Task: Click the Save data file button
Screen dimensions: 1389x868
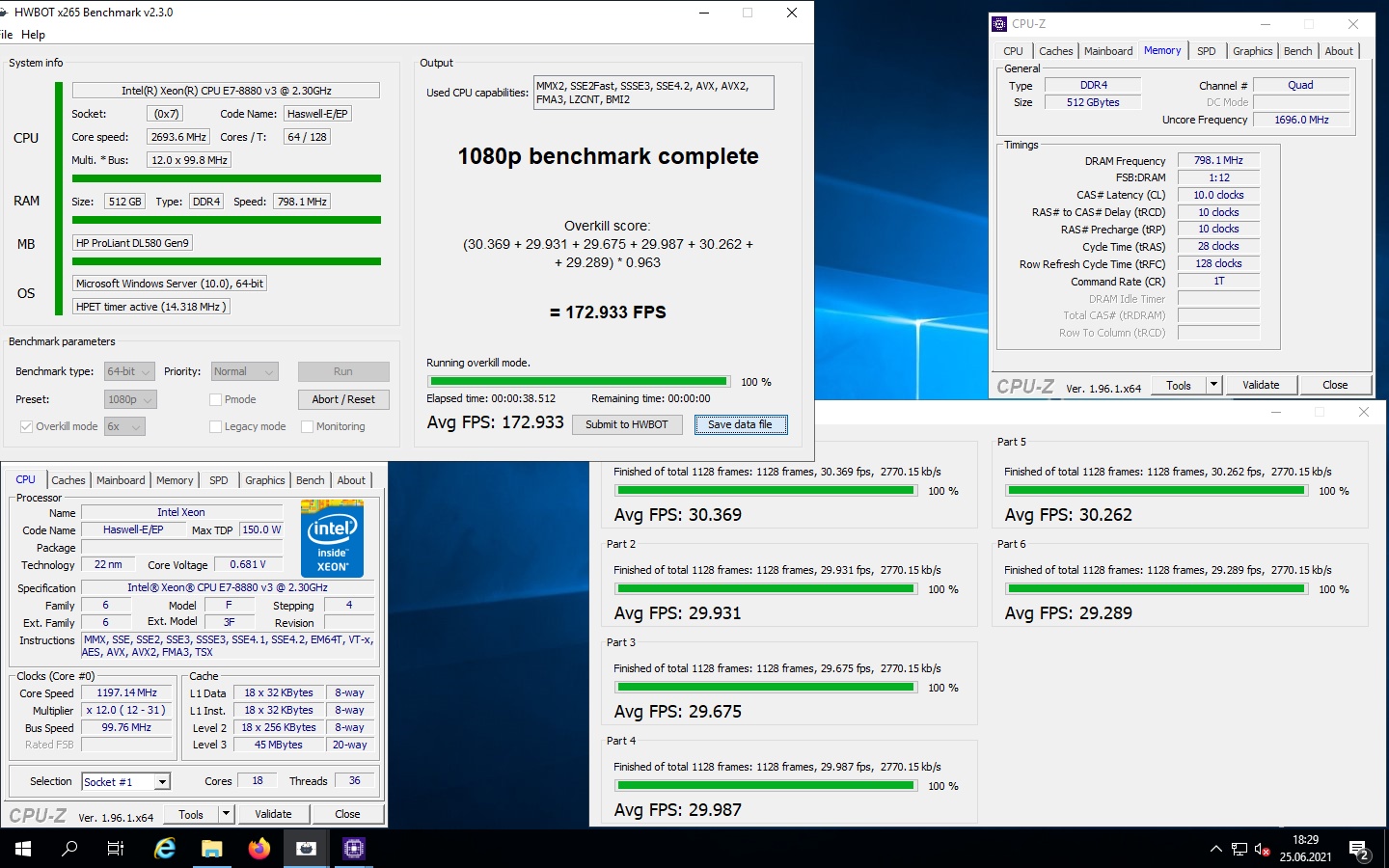Action: click(741, 424)
